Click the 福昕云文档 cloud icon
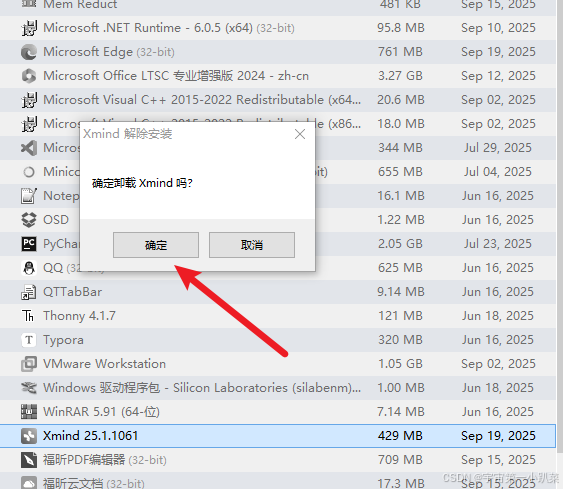The width and height of the screenshot is (563, 489). click(29, 482)
